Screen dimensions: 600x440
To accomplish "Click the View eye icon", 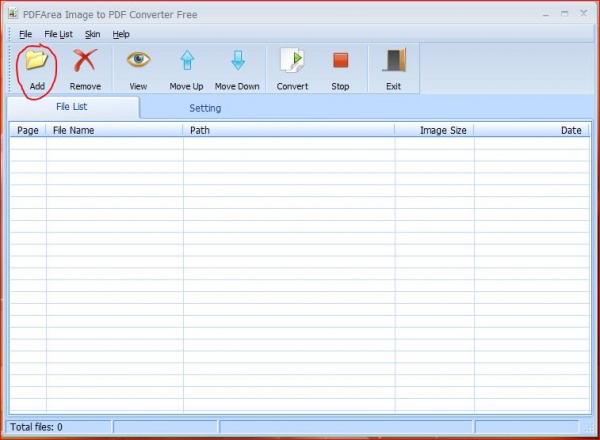I will (x=138, y=59).
